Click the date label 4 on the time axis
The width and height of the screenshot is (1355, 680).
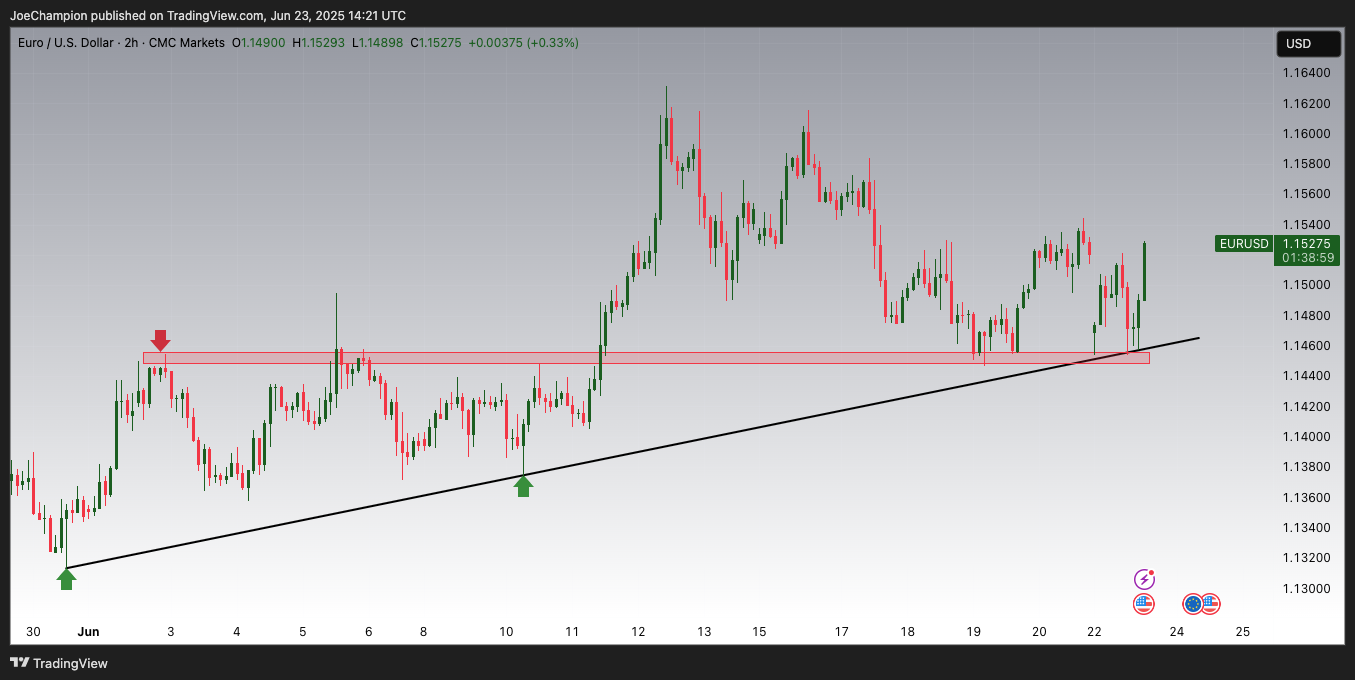click(x=237, y=632)
